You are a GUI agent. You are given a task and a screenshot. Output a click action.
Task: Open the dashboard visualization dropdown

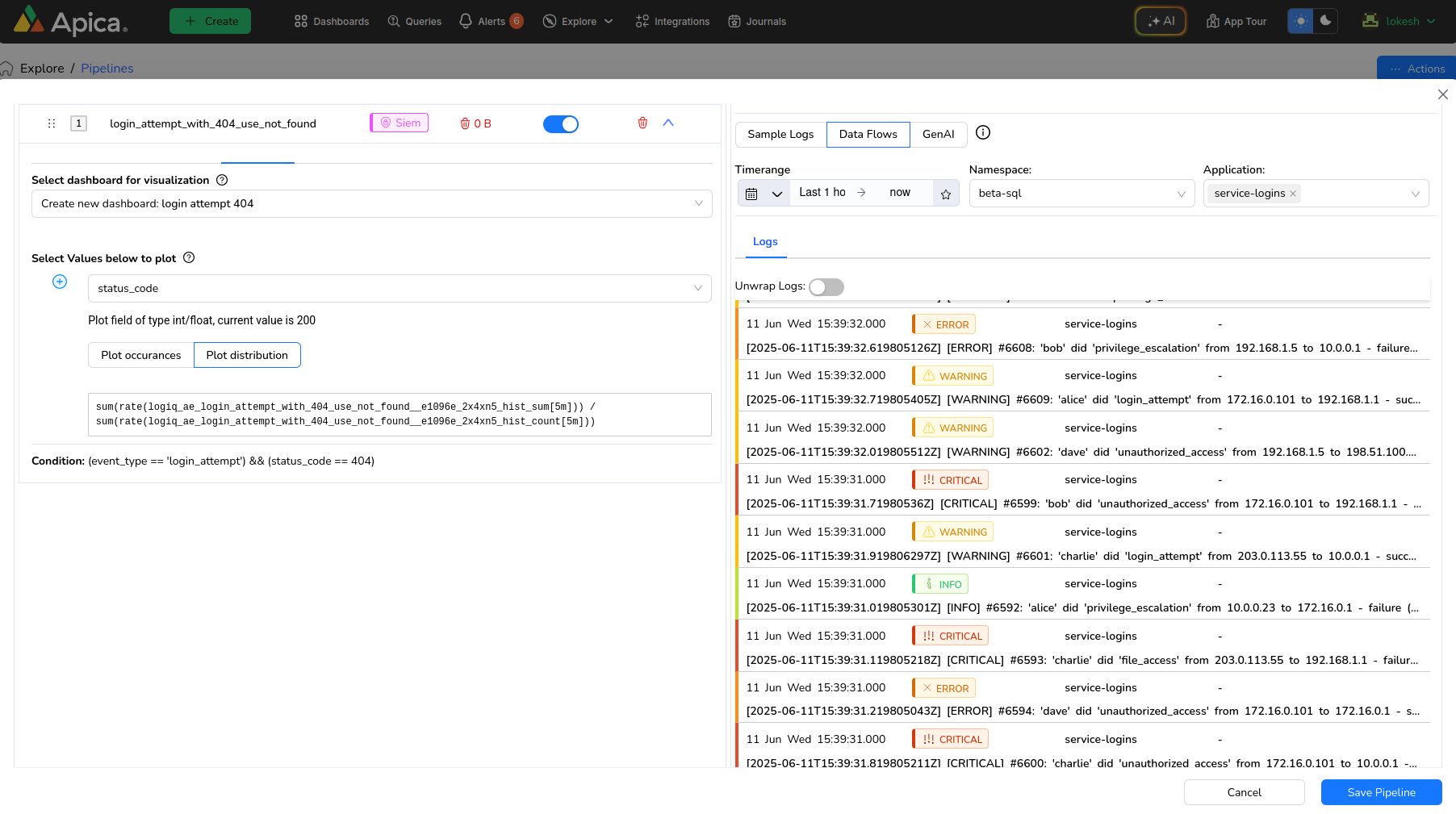pyautogui.click(x=371, y=203)
